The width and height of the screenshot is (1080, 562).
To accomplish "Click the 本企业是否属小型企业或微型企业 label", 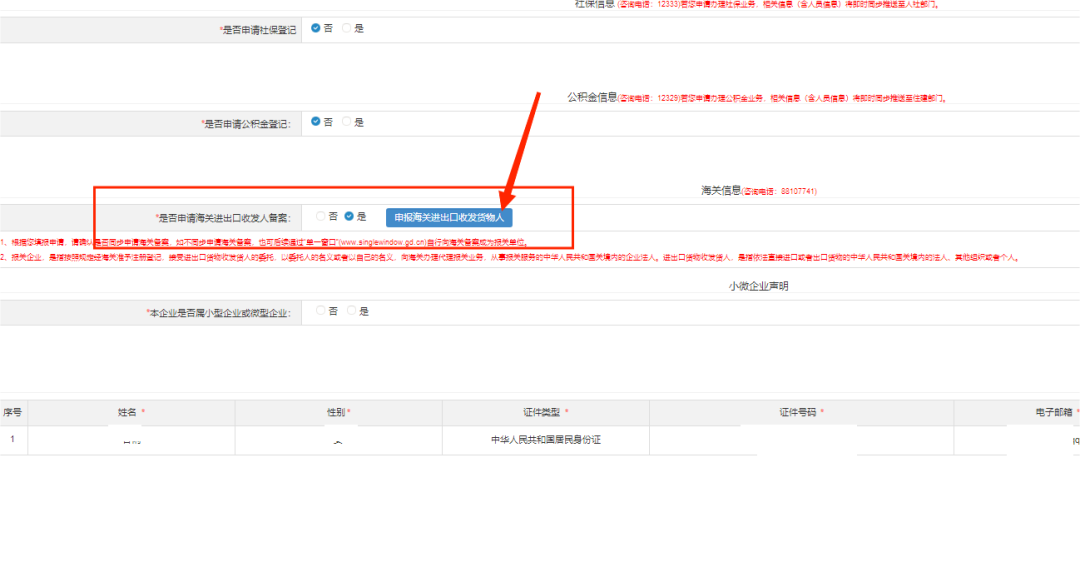I will [219, 313].
